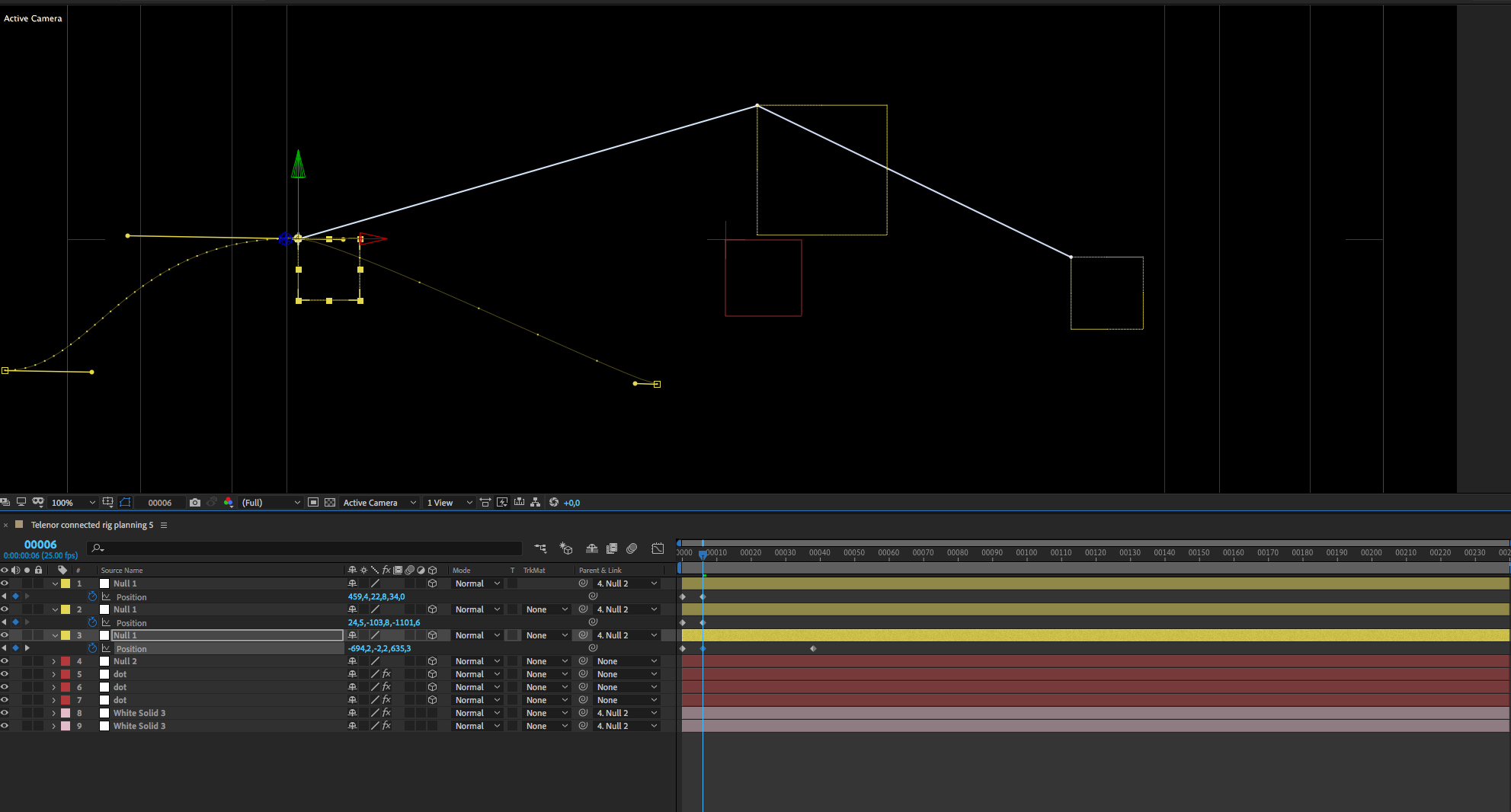
Task: Go to previous keyframe on layer 1 Position
Action: click(x=5, y=596)
